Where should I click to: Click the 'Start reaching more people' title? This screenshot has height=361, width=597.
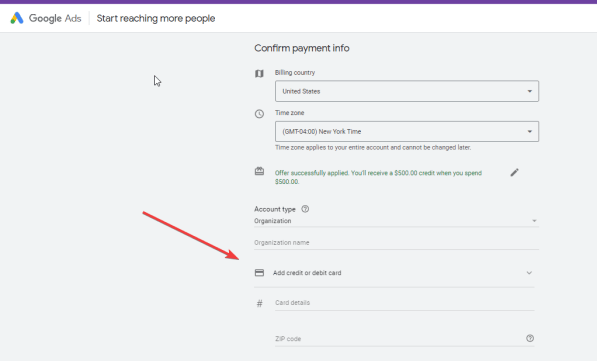[156, 18]
